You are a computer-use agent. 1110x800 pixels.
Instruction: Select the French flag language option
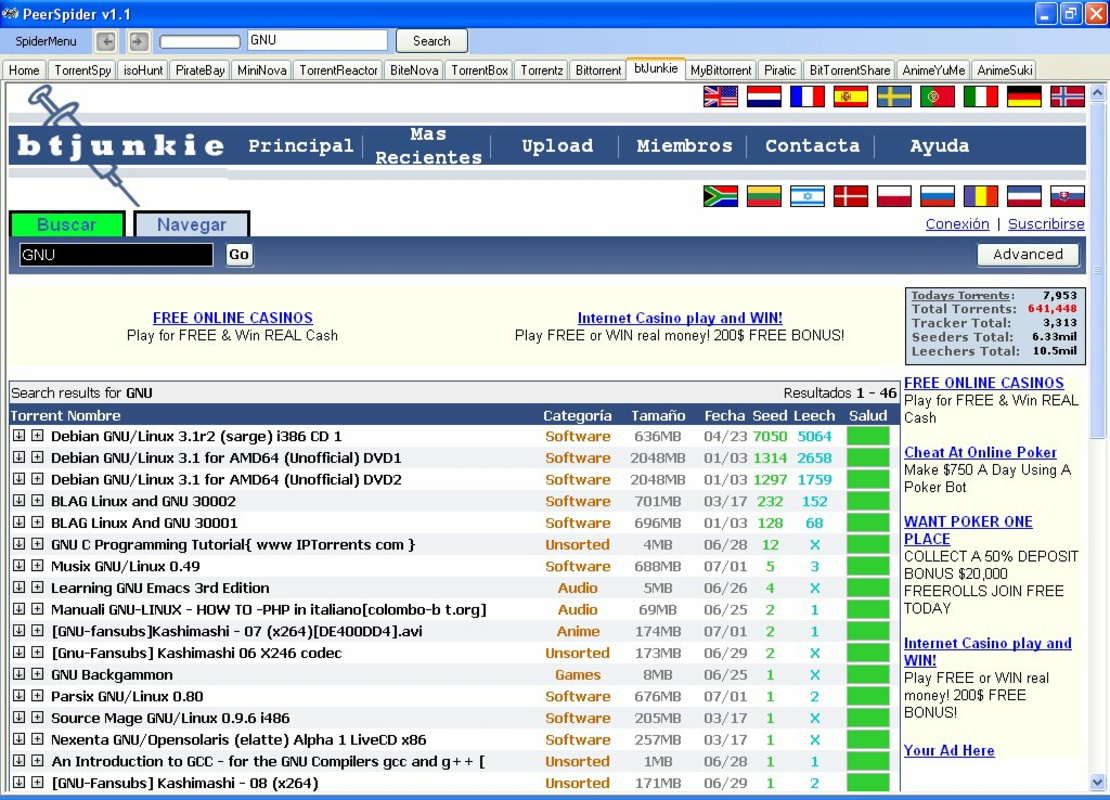(x=807, y=96)
